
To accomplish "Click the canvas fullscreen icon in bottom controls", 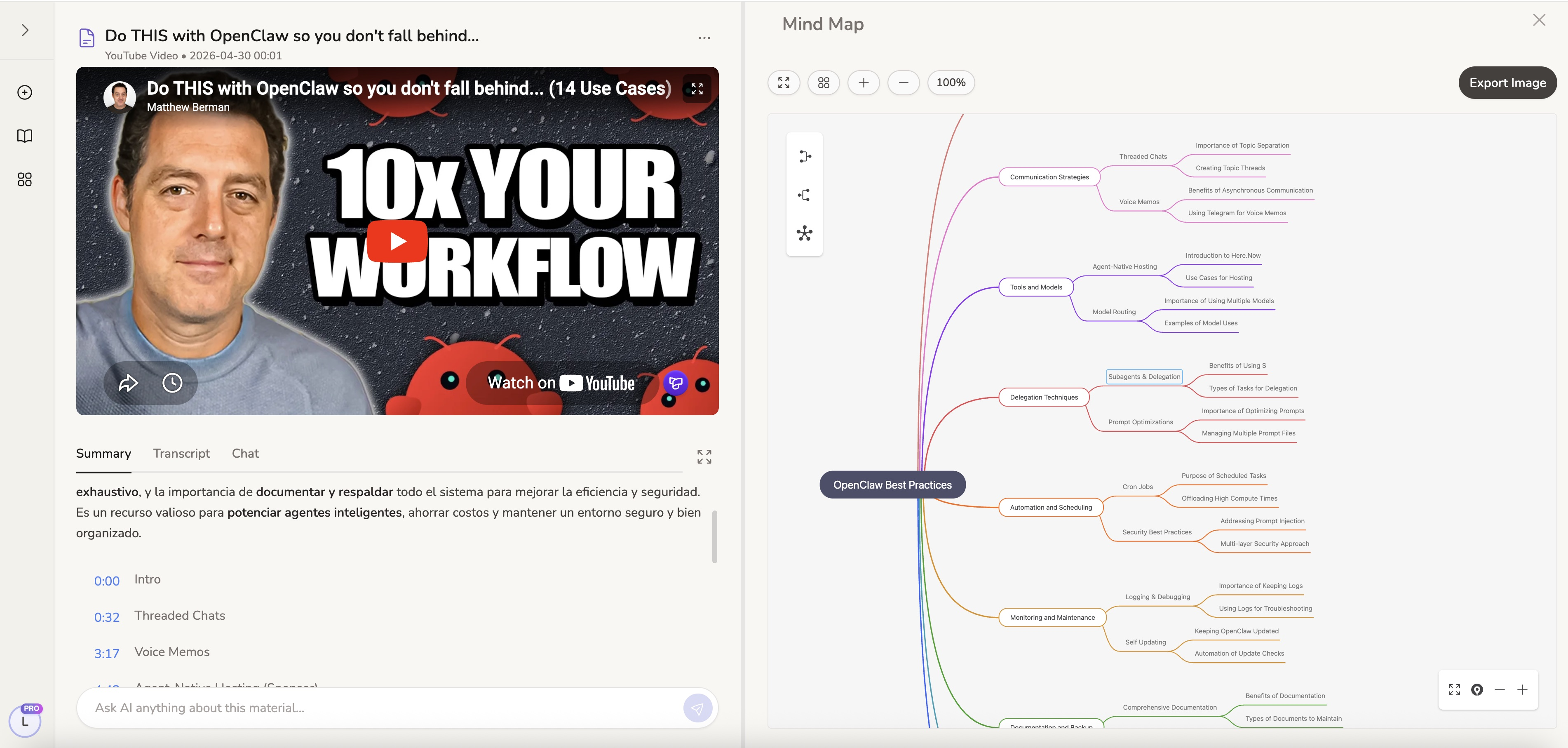I will click(1454, 689).
